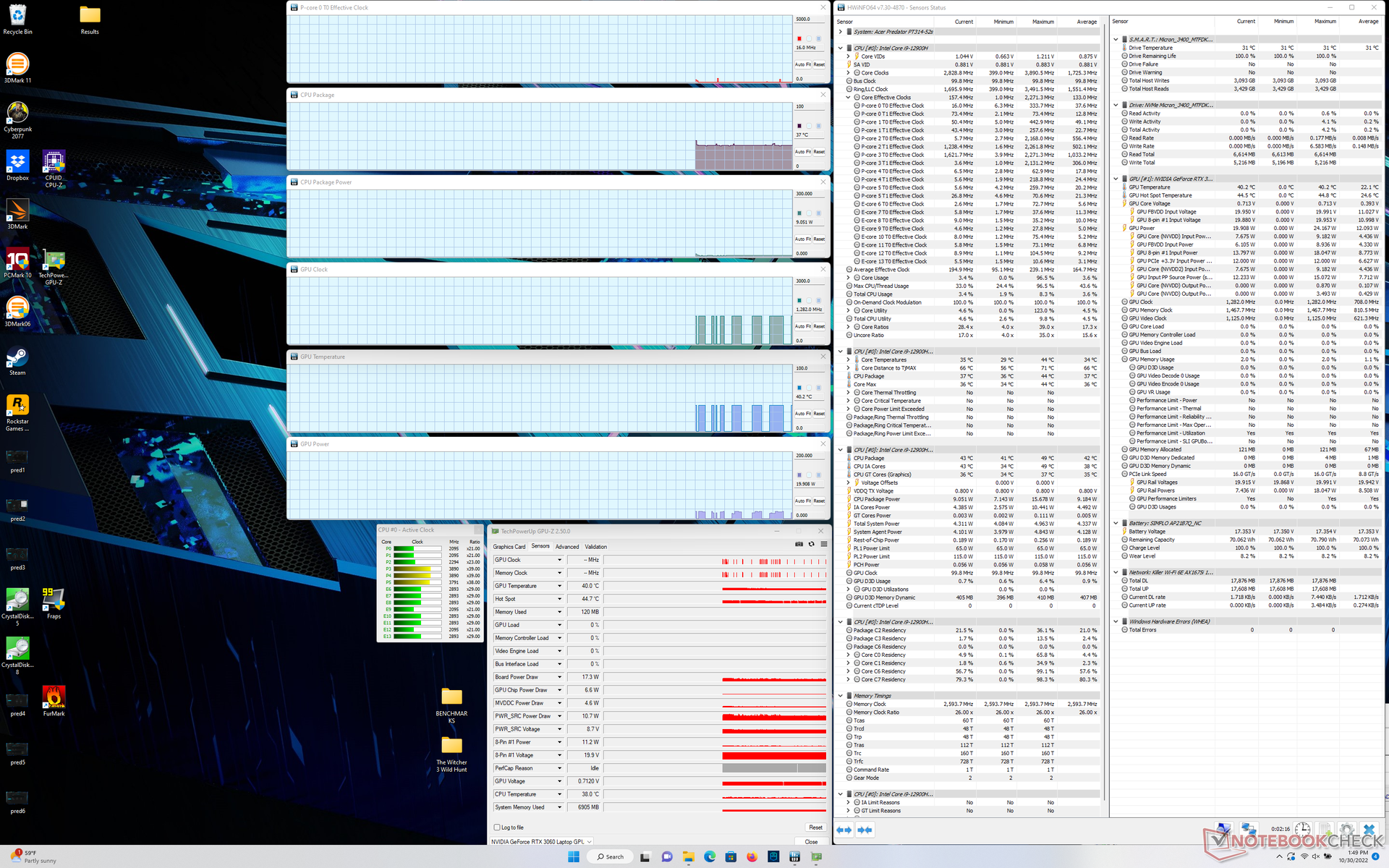Click taskbar clock showing 1:49 PM
The image size is (1389, 868).
pos(1353,856)
